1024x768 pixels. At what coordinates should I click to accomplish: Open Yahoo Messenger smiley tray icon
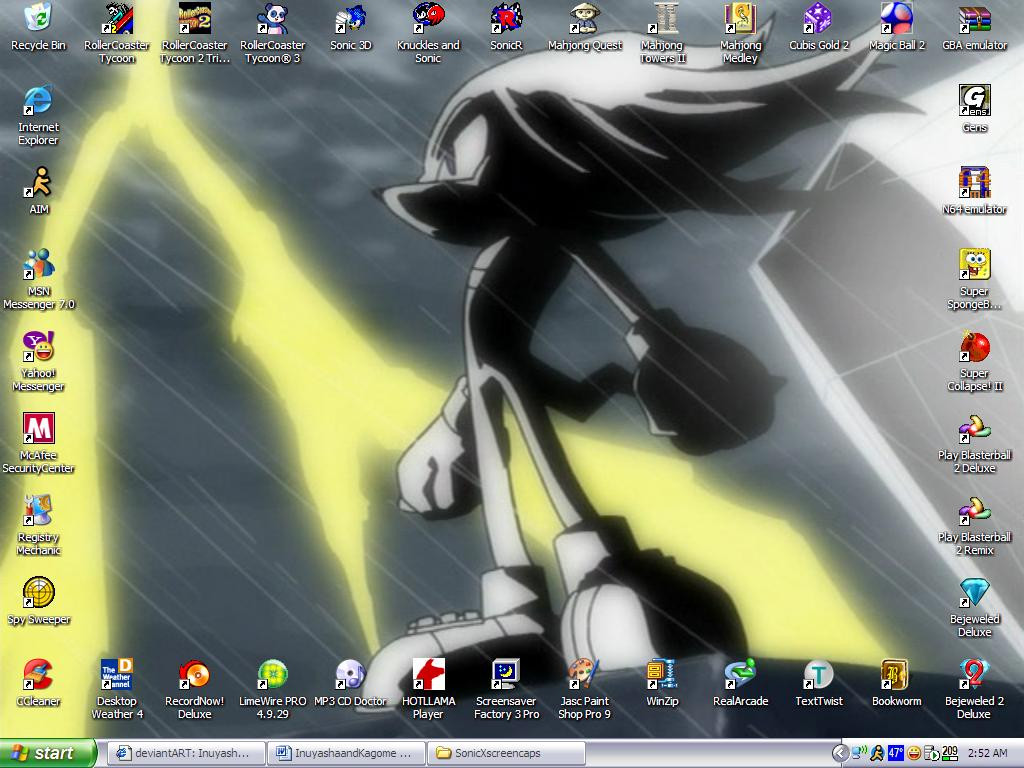[x=914, y=754]
